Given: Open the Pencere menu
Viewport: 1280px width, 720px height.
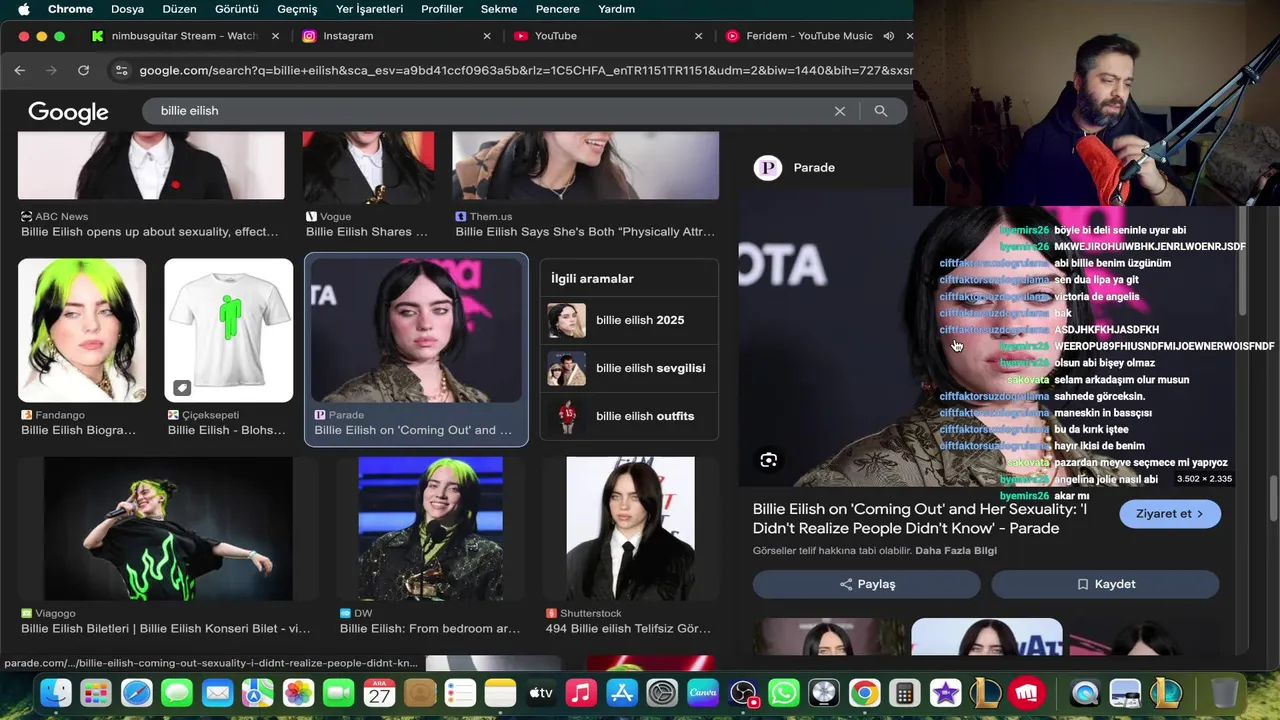Looking at the screenshot, I should pyautogui.click(x=558, y=9).
